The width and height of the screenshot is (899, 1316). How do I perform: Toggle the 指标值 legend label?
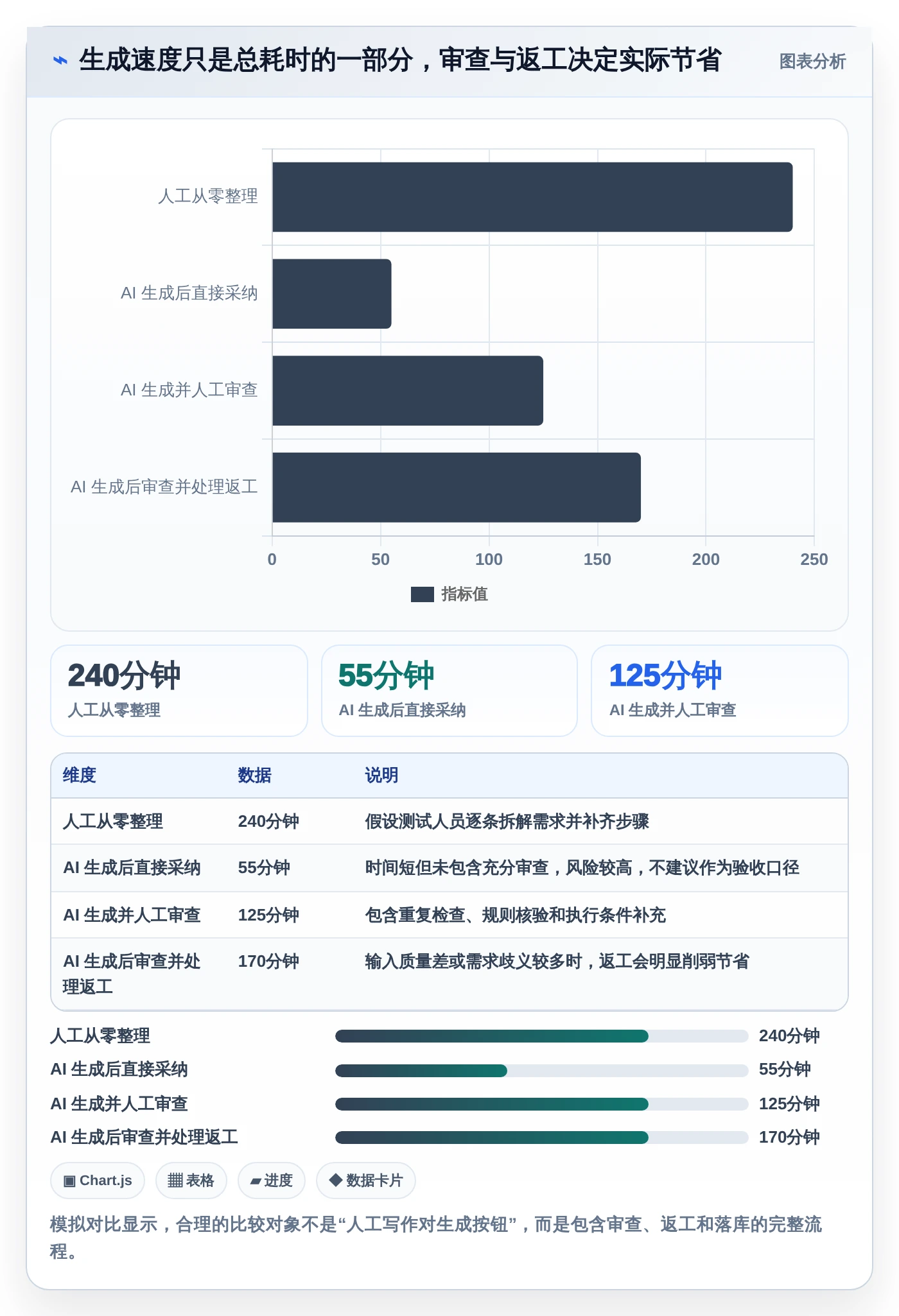click(x=464, y=594)
